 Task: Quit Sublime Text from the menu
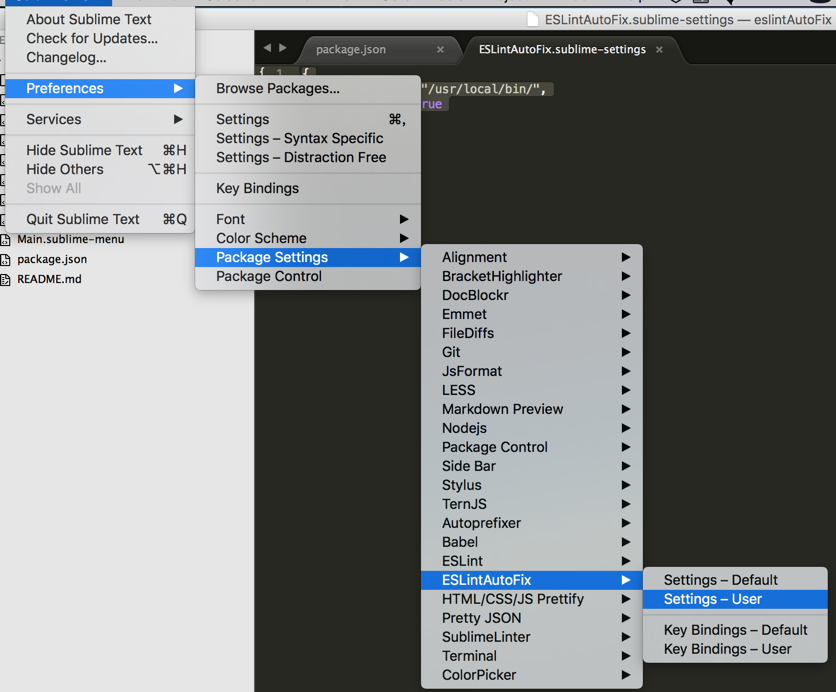click(100, 219)
